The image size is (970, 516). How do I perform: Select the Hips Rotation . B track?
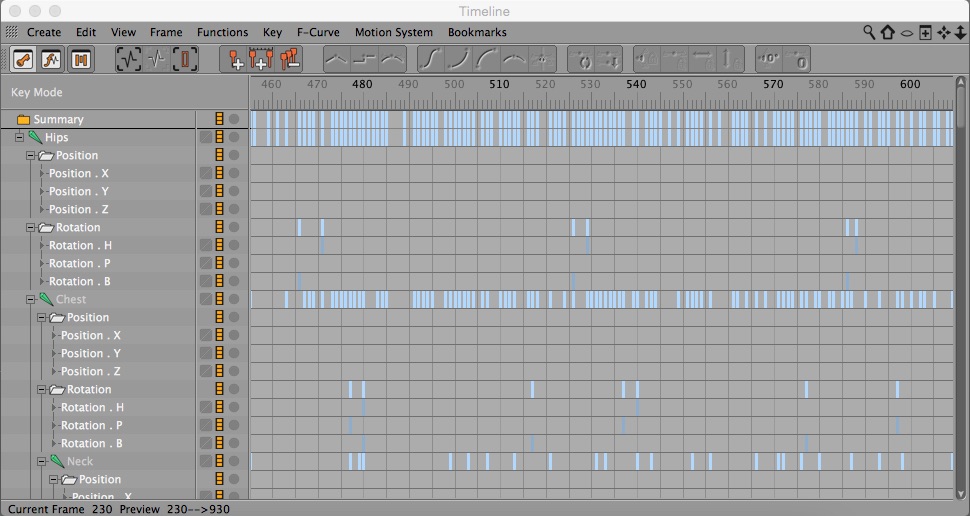(x=79, y=281)
